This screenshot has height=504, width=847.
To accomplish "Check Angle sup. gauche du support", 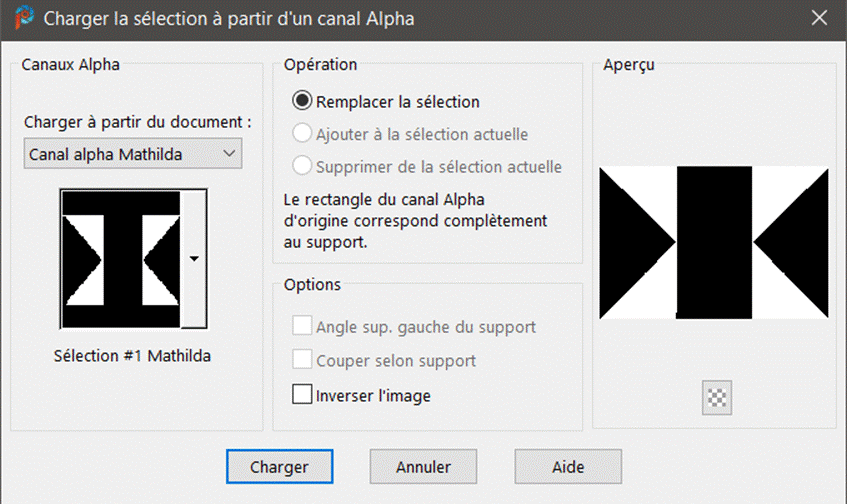I will [x=302, y=326].
